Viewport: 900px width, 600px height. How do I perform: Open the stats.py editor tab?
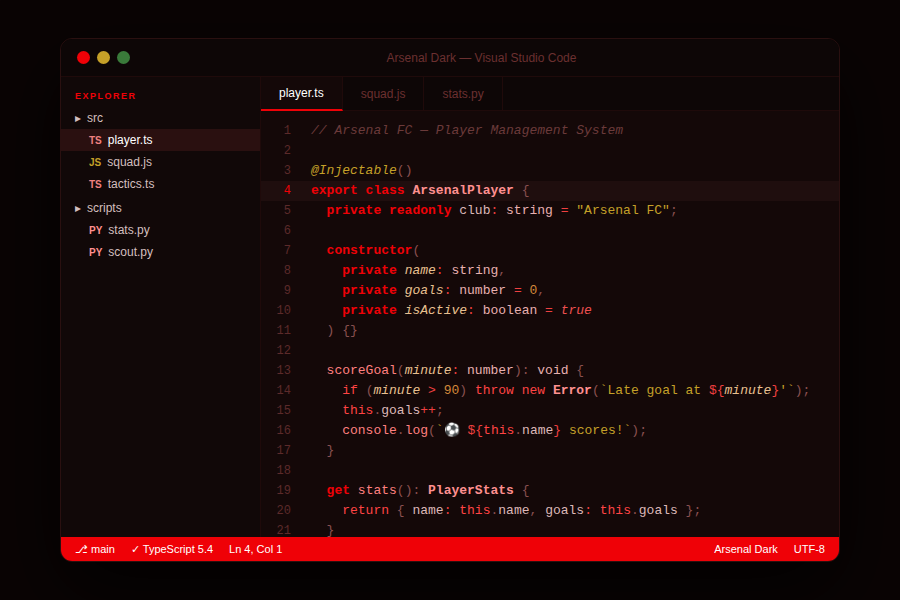pos(463,94)
